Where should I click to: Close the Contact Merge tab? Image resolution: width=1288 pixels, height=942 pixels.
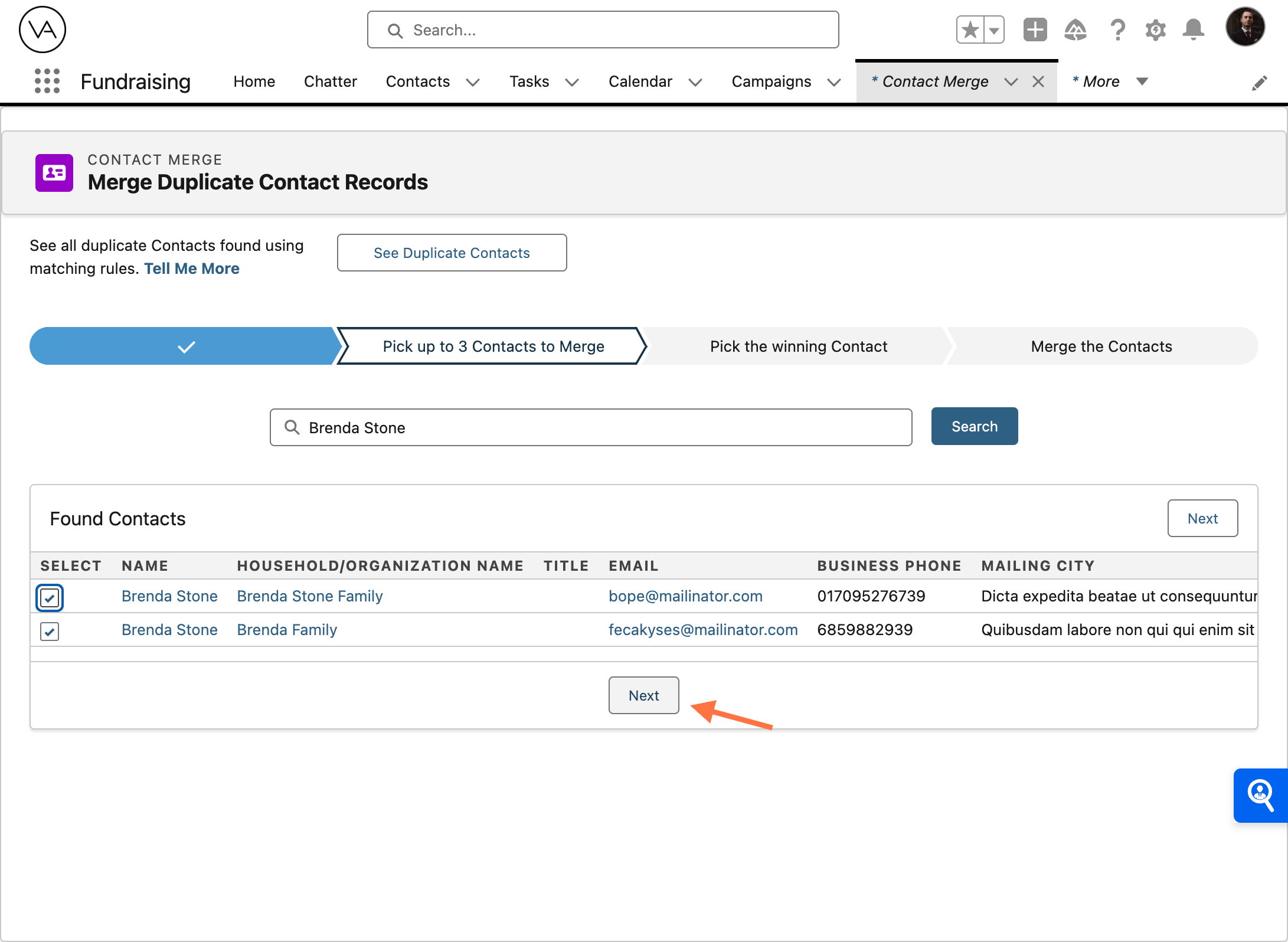click(1038, 81)
